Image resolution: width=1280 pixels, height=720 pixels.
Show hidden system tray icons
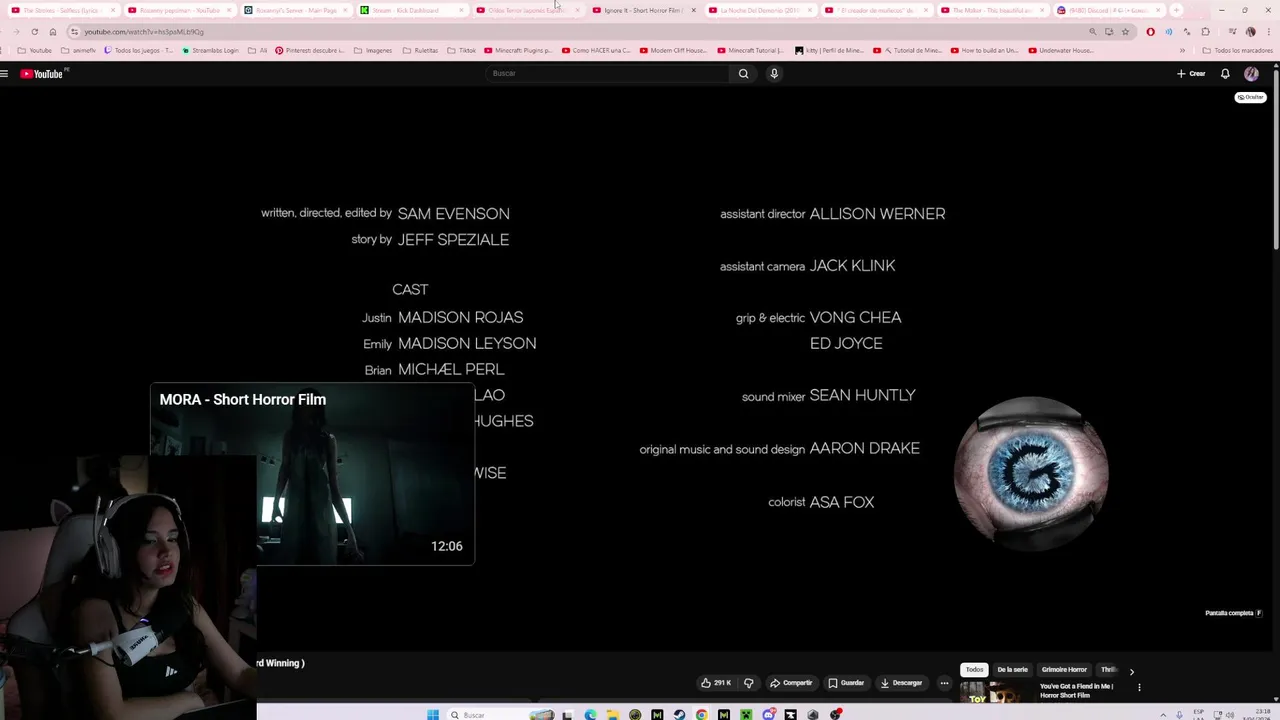(x=1163, y=714)
